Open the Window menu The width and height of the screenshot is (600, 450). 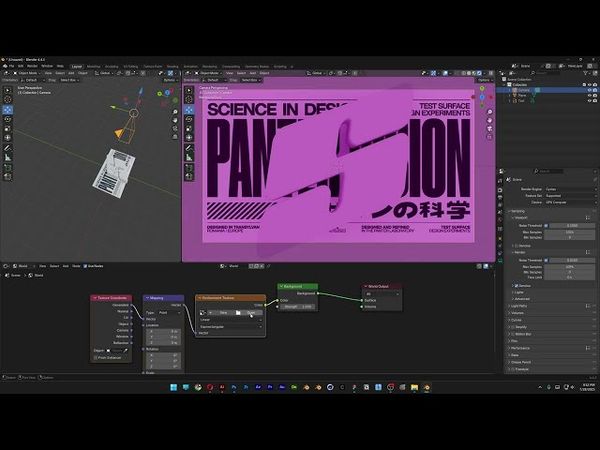point(47,66)
